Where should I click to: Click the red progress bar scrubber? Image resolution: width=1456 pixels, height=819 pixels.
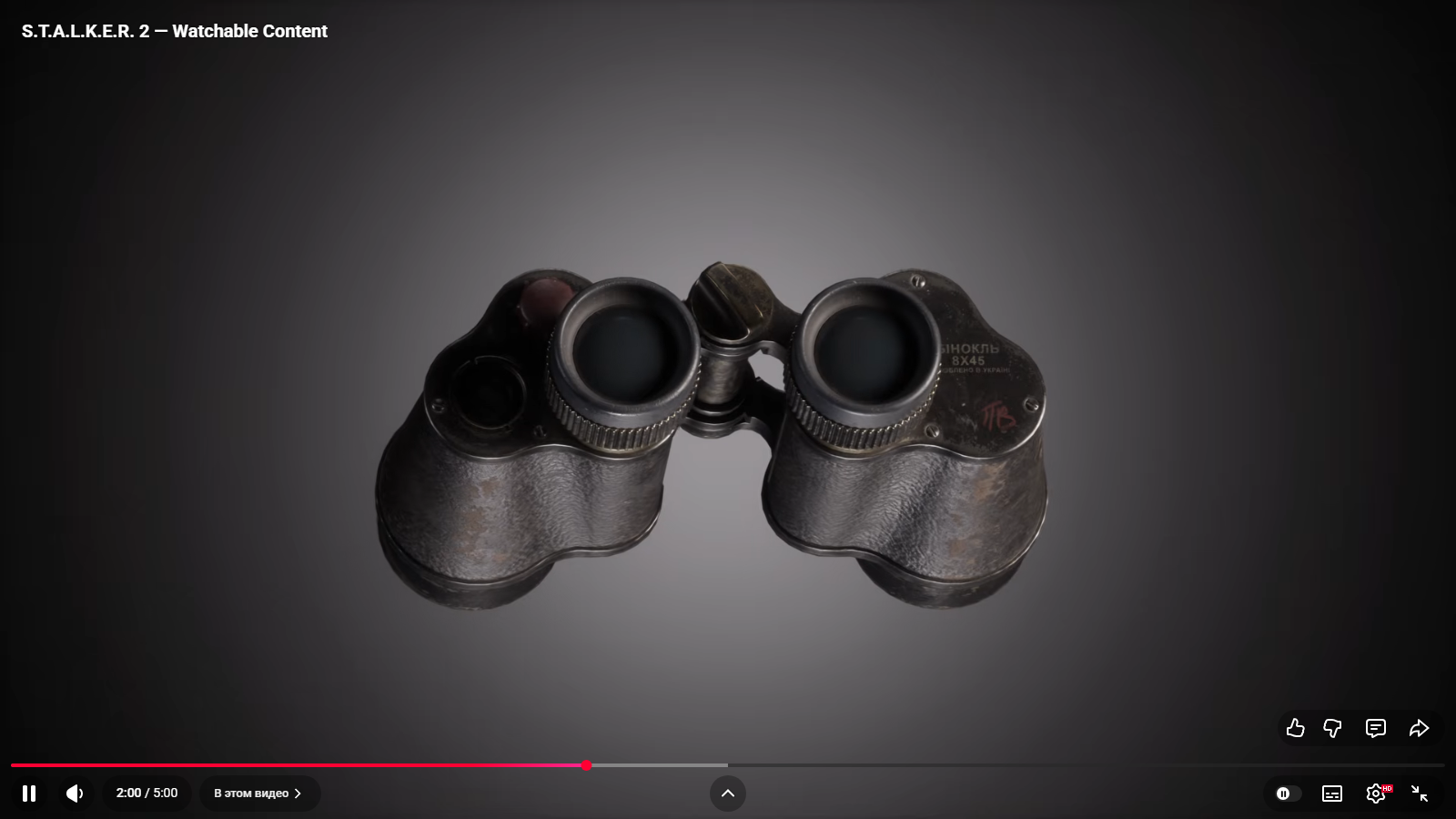click(x=587, y=765)
